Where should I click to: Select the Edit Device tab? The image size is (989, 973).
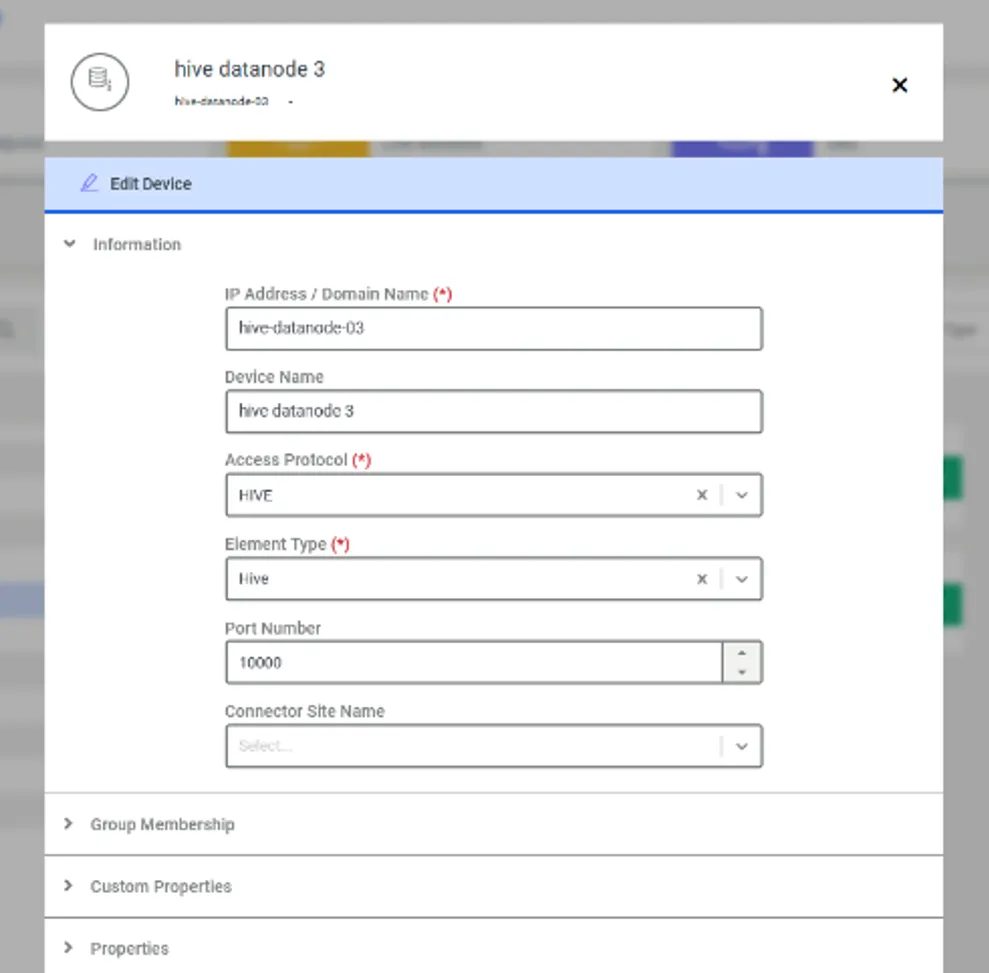494,184
